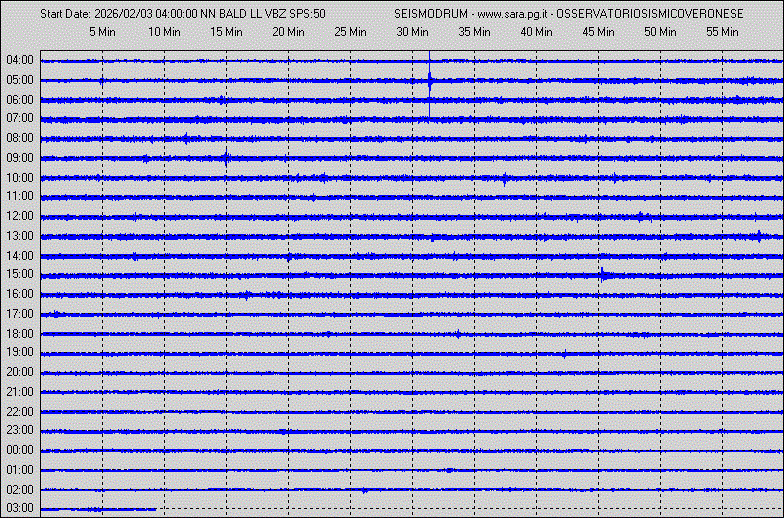Screen dimensions: 784x518
Task: Select the 09:00 trace row label
Action: point(20,158)
